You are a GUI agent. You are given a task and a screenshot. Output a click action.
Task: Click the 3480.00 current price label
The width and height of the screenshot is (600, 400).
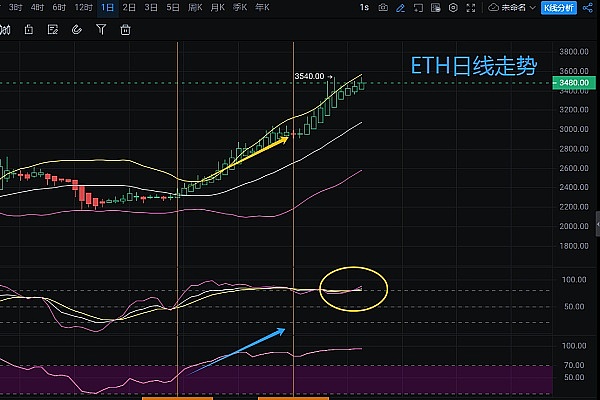pos(573,83)
